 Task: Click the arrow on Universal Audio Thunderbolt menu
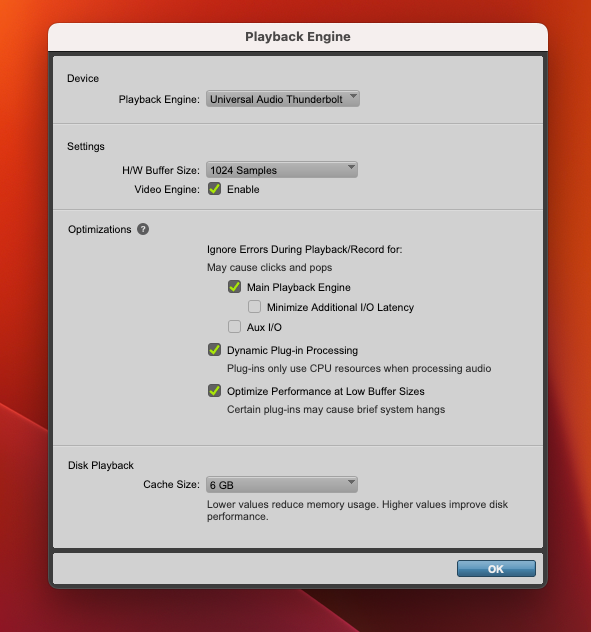point(353,96)
